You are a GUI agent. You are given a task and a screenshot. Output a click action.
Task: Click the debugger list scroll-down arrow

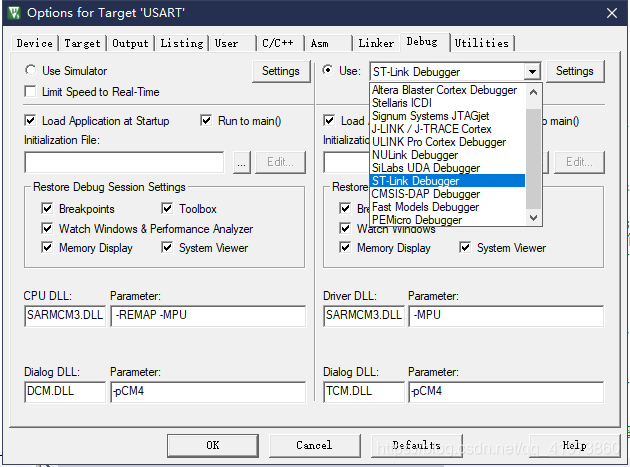click(x=533, y=218)
